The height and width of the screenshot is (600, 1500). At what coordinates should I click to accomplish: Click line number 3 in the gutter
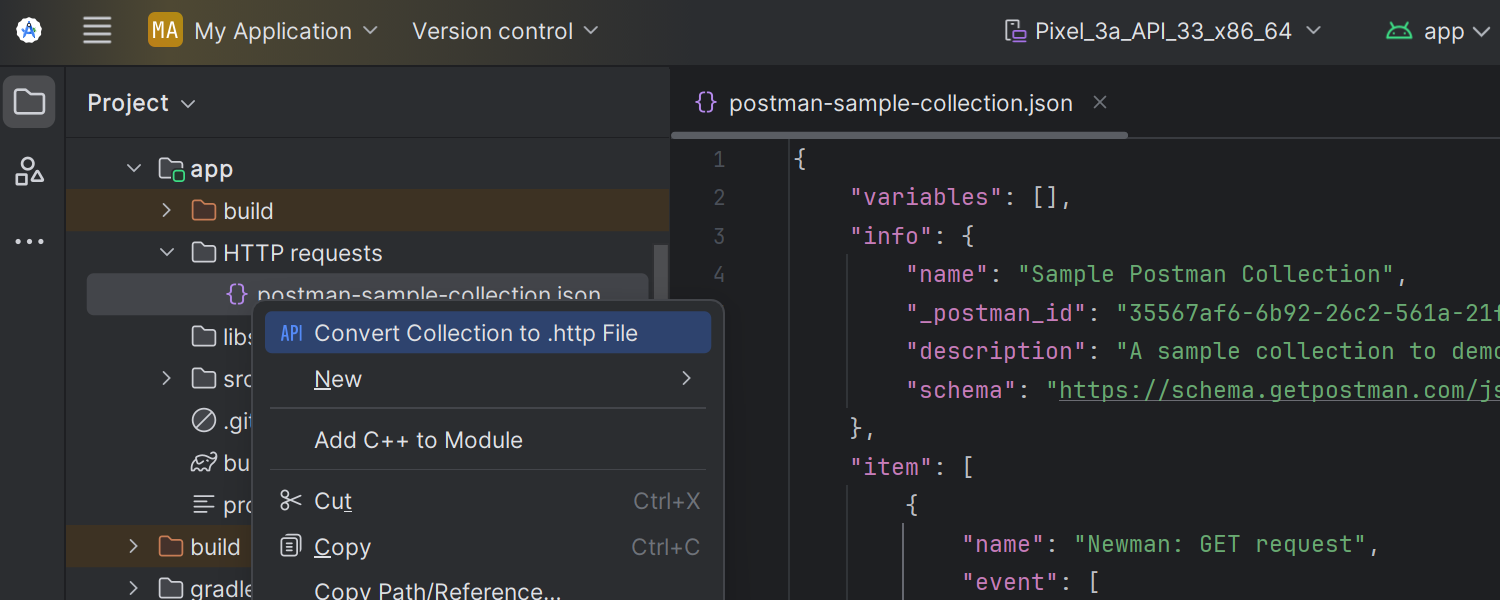coord(720,236)
